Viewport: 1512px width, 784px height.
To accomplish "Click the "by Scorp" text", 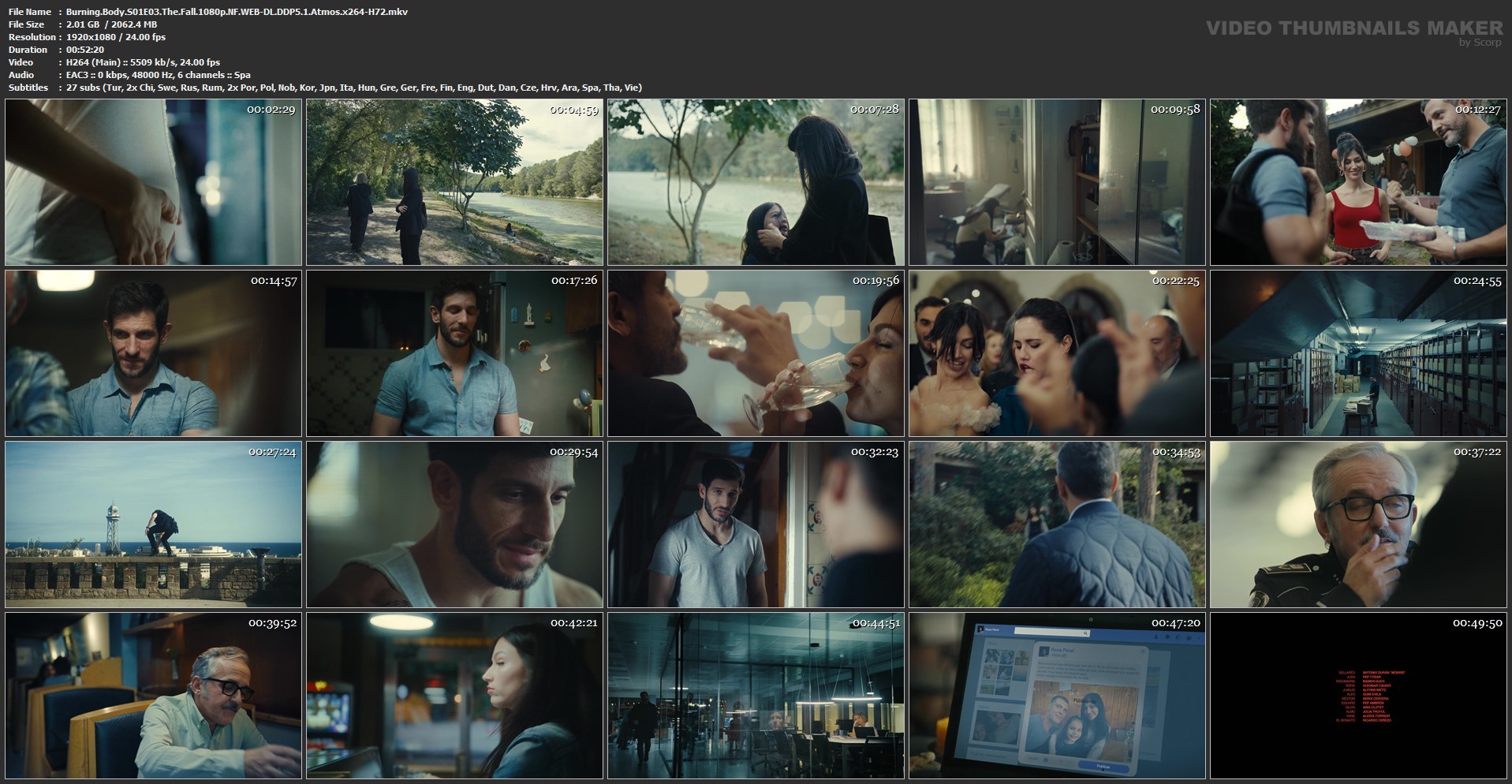I will [1480, 43].
